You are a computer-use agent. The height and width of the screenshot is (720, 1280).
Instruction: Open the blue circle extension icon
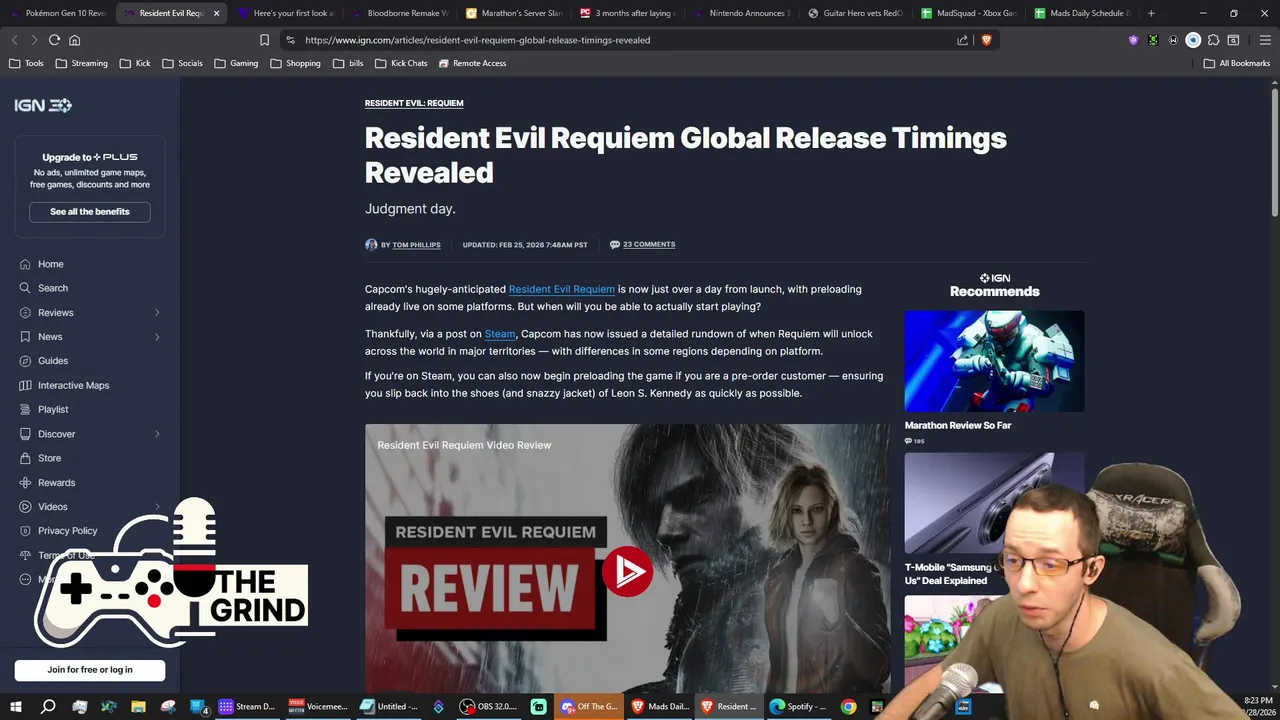(x=1193, y=40)
